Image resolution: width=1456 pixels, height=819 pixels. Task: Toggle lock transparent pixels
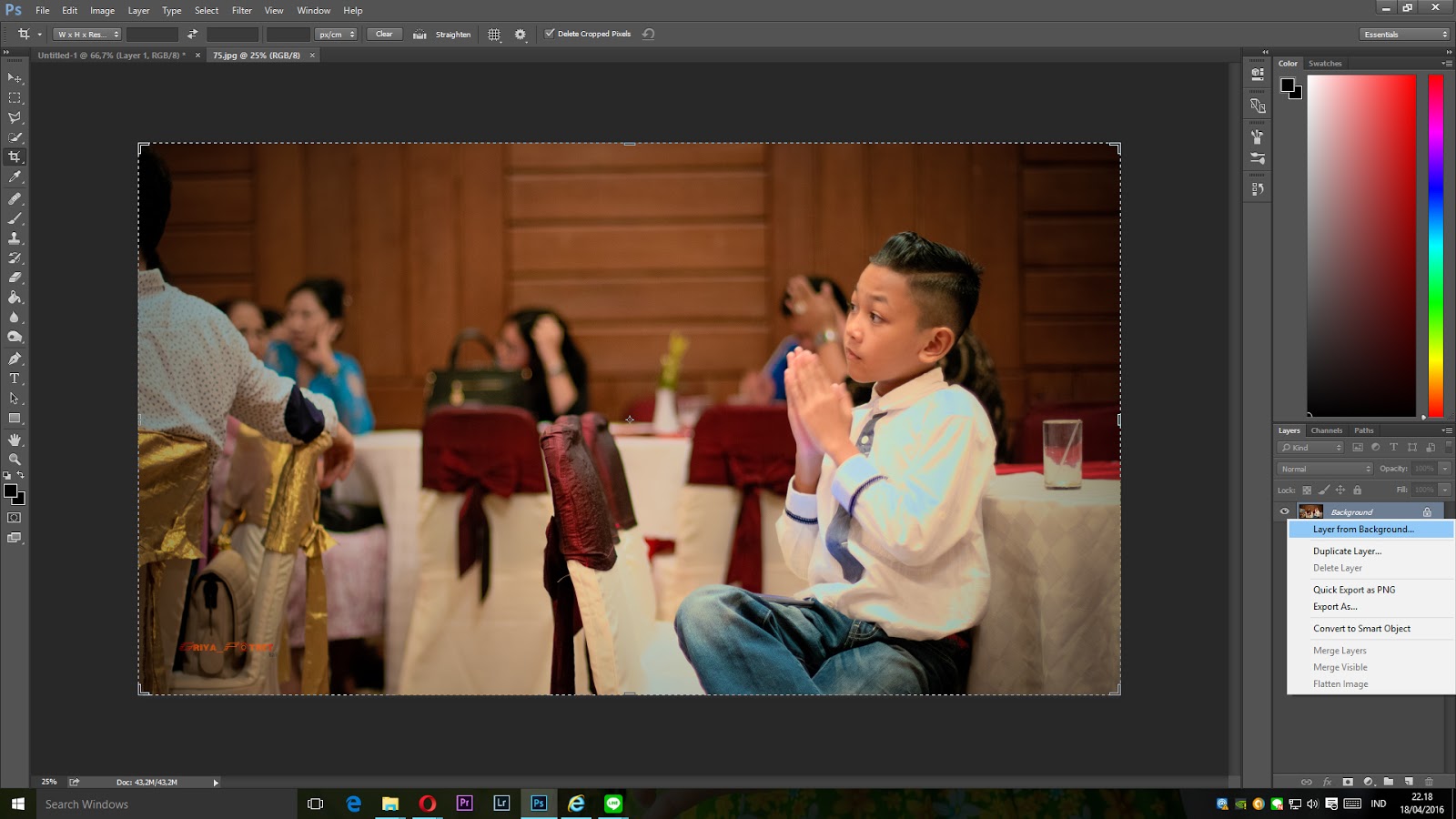tap(1307, 490)
